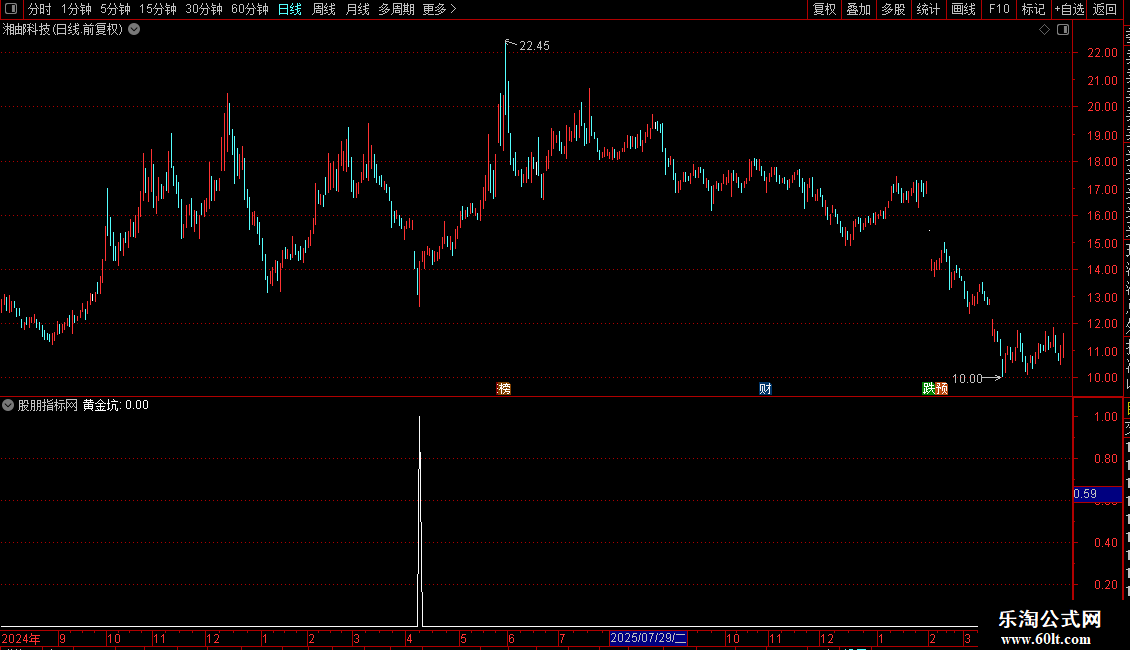Open the 画线 drawing tools
This screenshot has width=1130, height=650.
964,9
